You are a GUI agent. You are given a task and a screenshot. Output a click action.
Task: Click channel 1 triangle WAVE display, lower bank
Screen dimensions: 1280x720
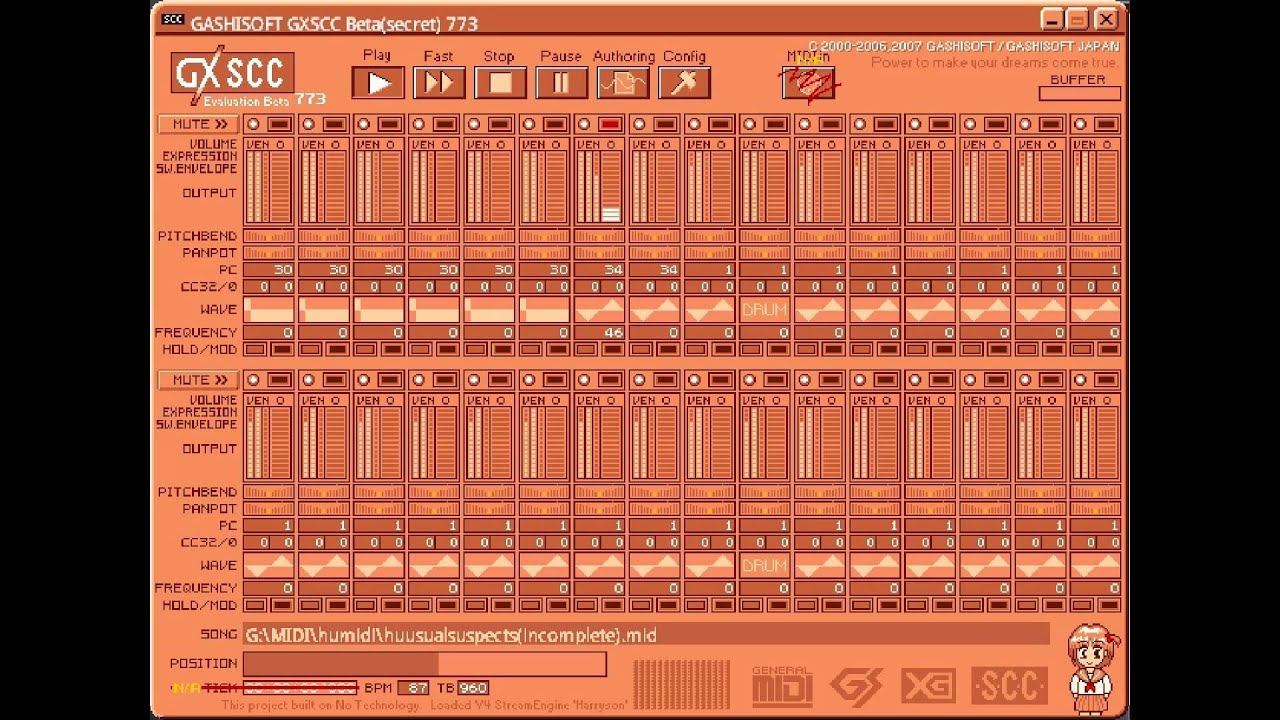coord(269,565)
